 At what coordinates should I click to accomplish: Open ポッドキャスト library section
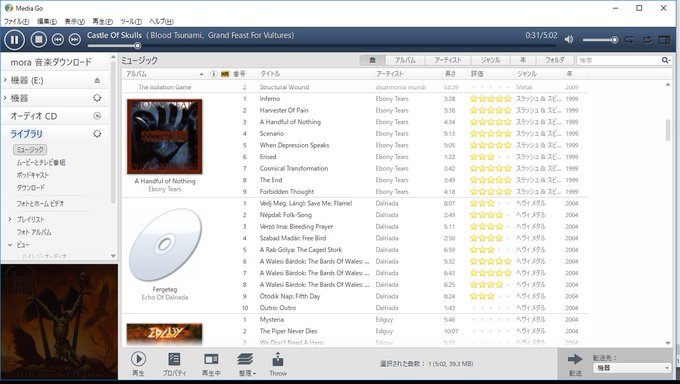(x=33, y=175)
